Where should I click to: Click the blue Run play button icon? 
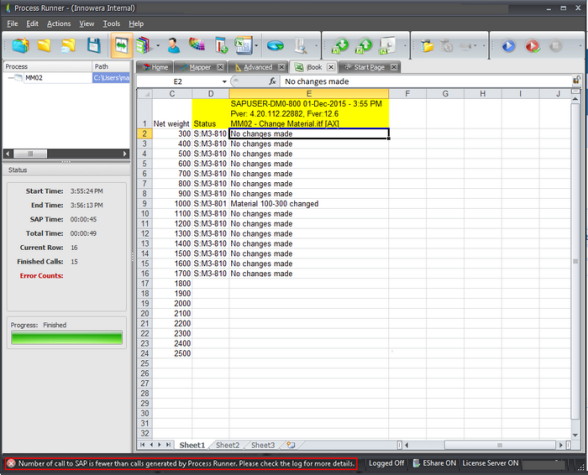point(508,46)
